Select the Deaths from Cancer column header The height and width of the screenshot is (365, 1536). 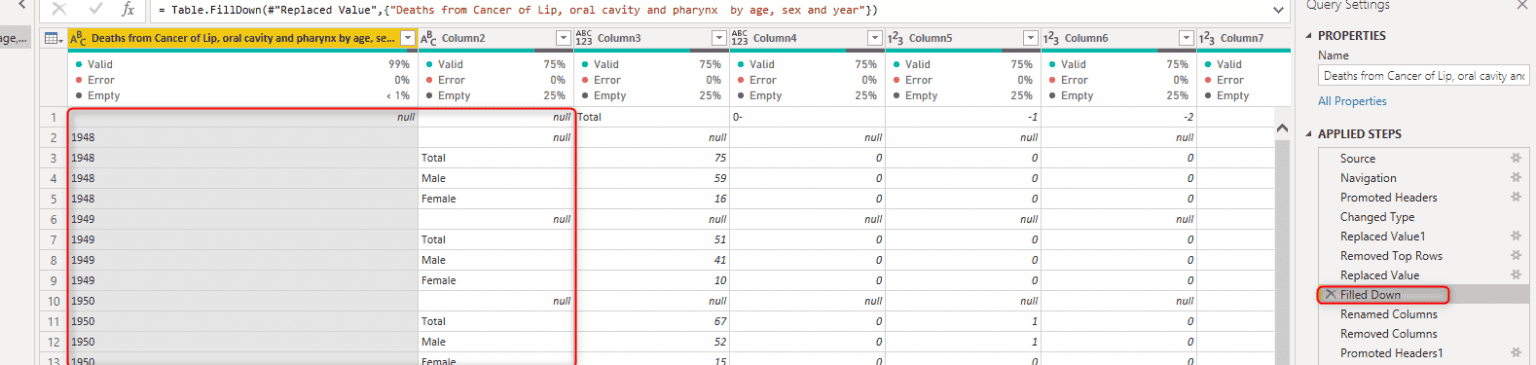click(x=242, y=38)
